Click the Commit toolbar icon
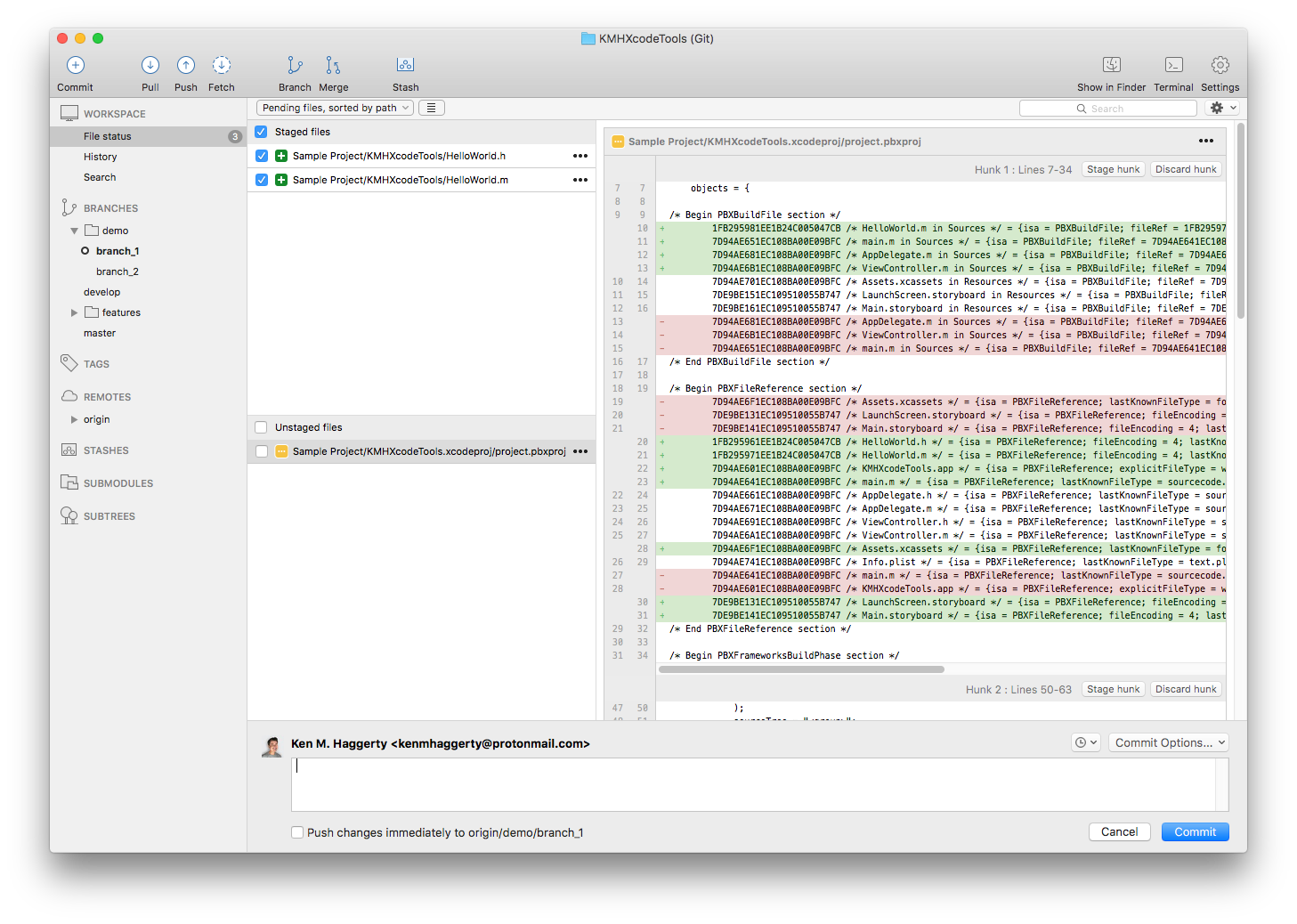The image size is (1297, 924). tap(76, 65)
